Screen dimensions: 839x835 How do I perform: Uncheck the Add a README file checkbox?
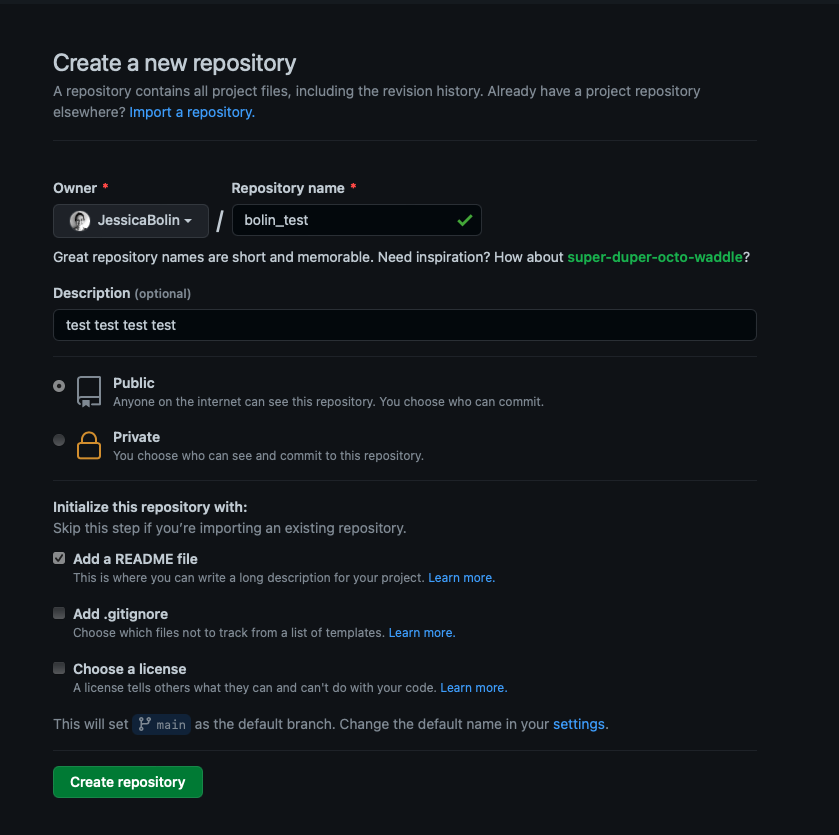59,559
